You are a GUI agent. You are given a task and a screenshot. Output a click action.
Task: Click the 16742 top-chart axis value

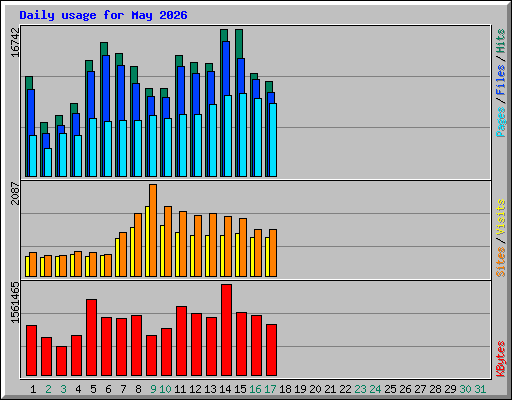(x=15, y=42)
